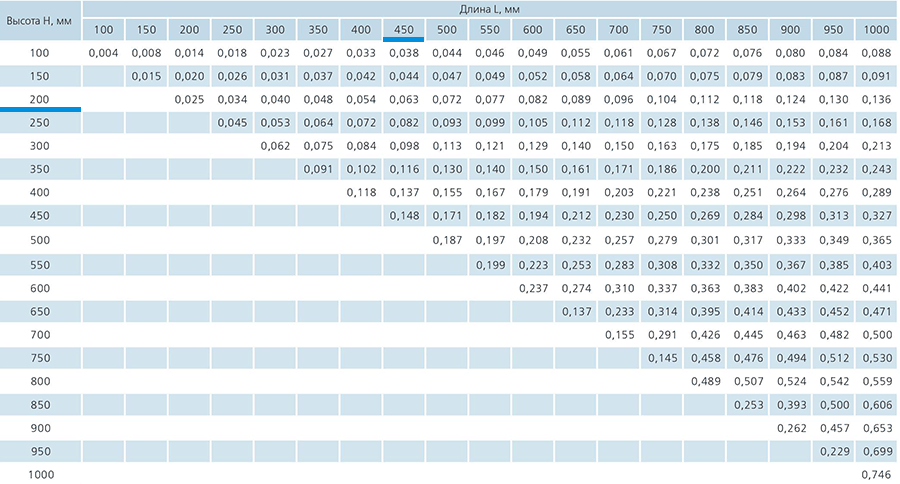Click the value 0,199 in row 550
The height and width of the screenshot is (484, 900).
[x=490, y=265]
